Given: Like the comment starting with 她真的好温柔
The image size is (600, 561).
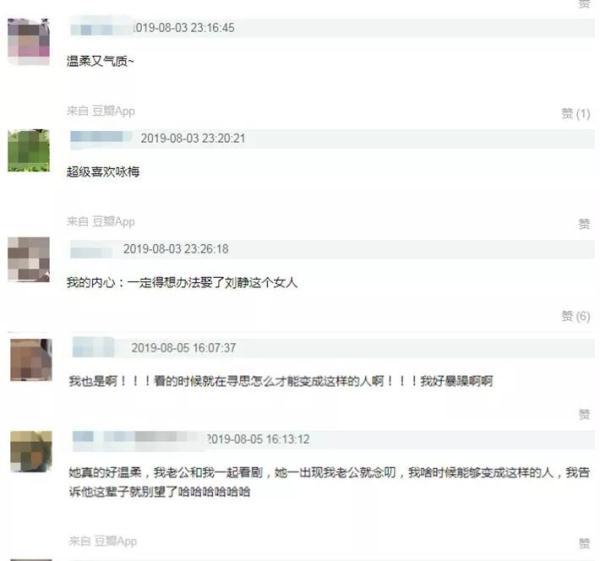Looking at the screenshot, I should [584, 543].
